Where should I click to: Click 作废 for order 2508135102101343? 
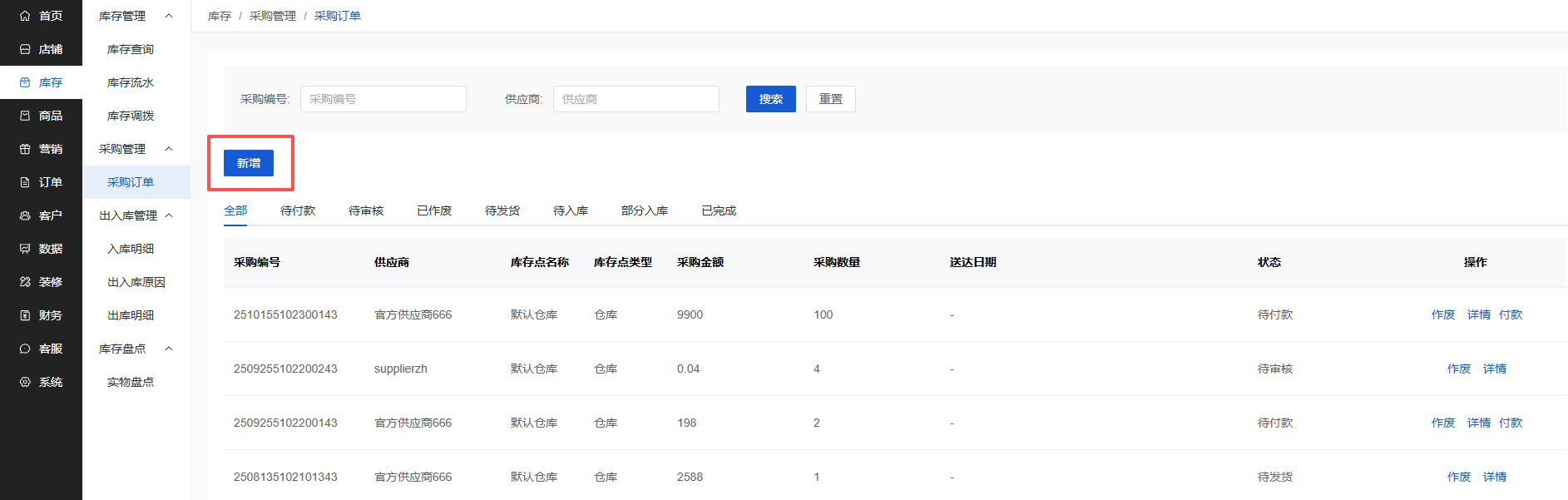coord(1459,477)
